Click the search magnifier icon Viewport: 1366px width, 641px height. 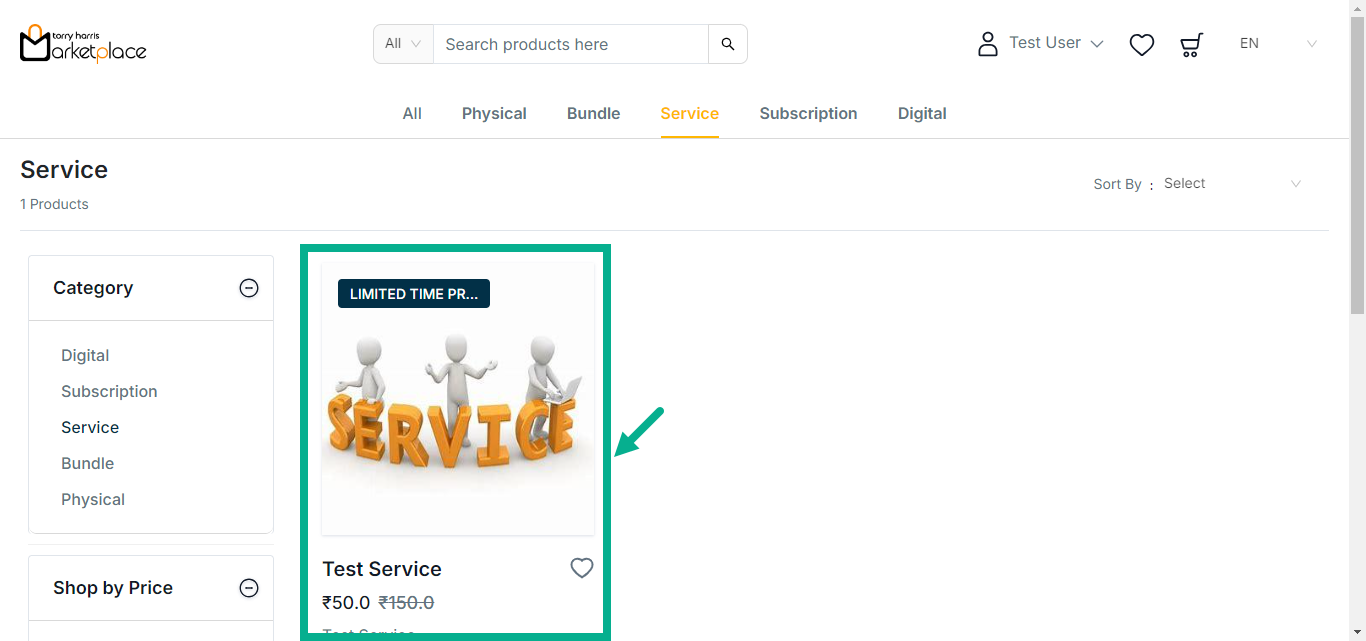click(x=728, y=44)
